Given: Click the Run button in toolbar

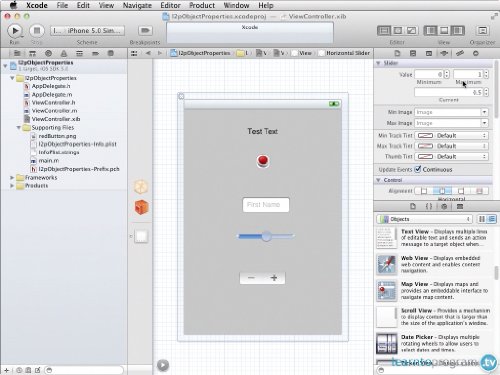Looking at the screenshot, I should click(15, 31).
